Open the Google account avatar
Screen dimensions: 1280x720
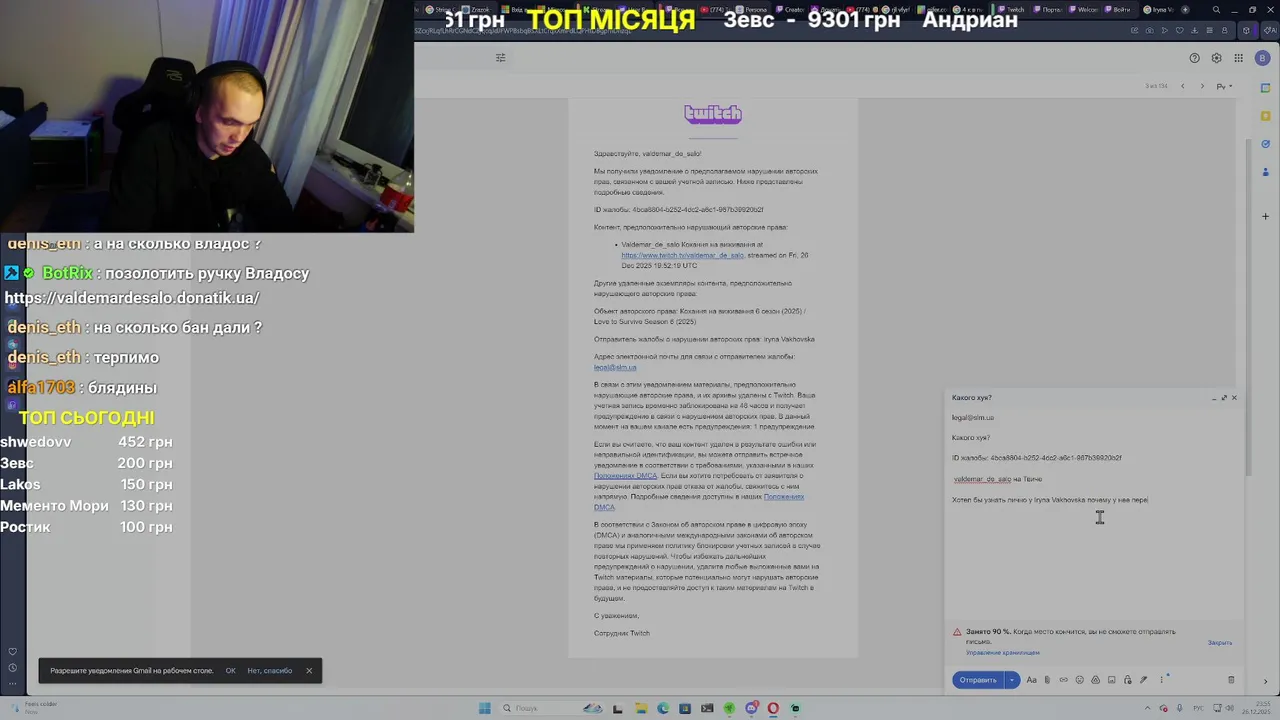[x=1262, y=58]
